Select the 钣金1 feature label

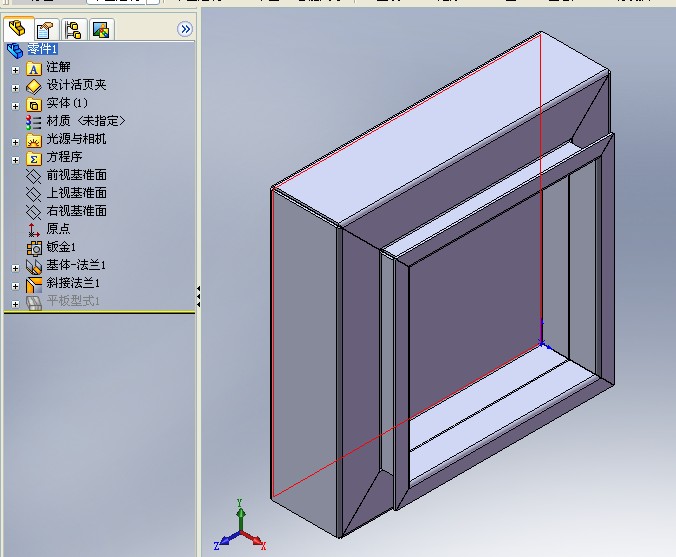61,247
